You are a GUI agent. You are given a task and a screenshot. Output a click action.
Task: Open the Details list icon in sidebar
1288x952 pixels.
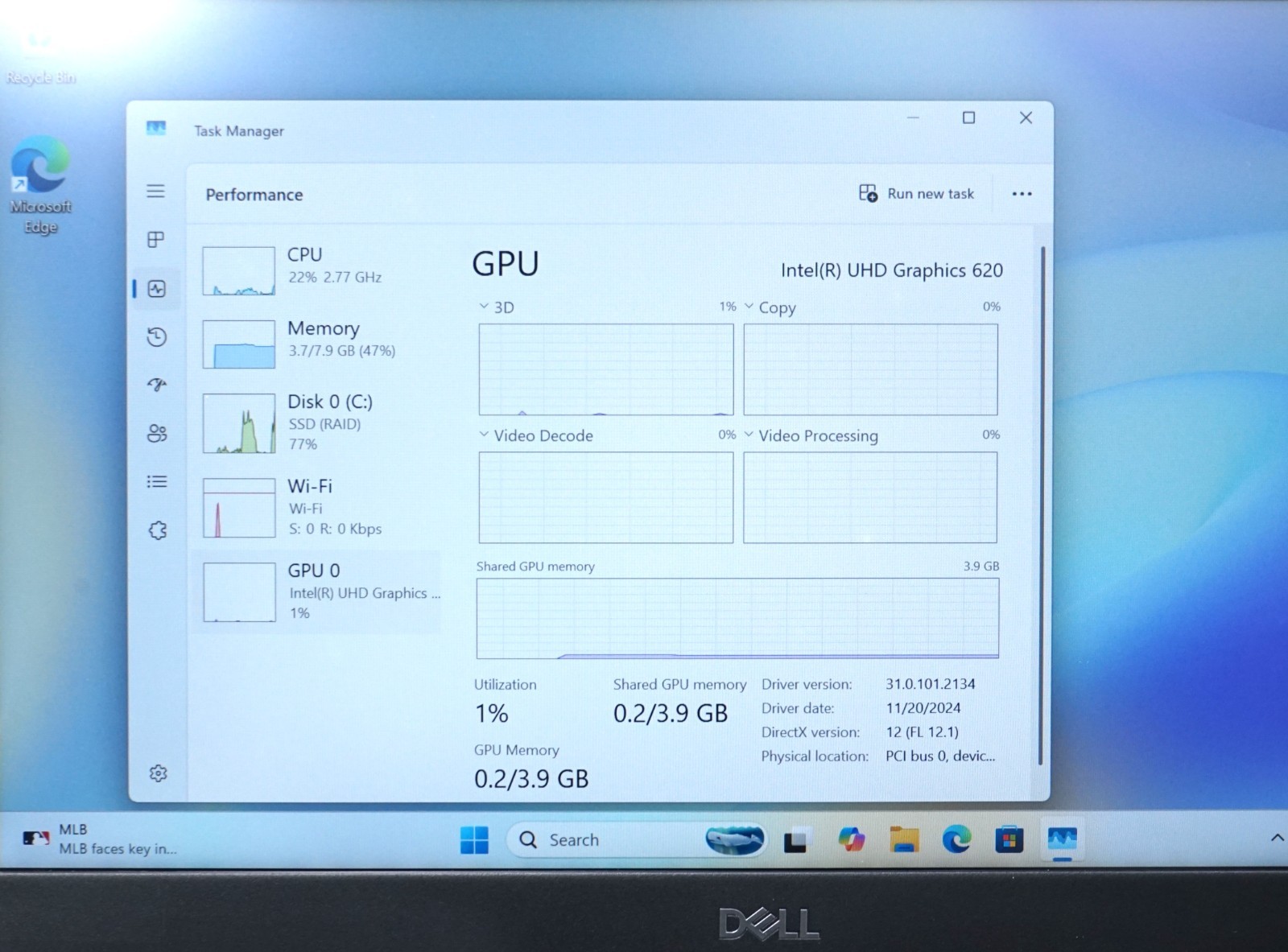157,482
